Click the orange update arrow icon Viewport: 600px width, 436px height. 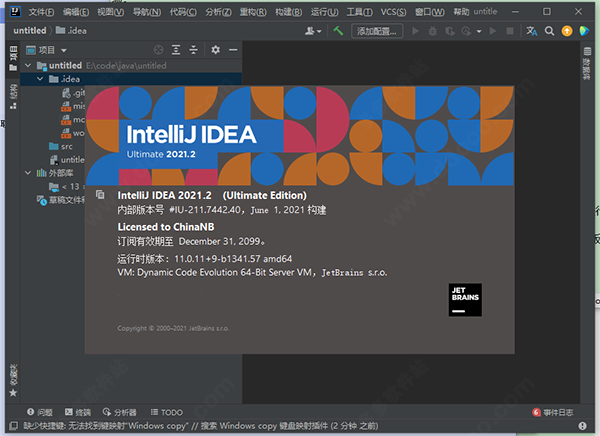tap(567, 31)
